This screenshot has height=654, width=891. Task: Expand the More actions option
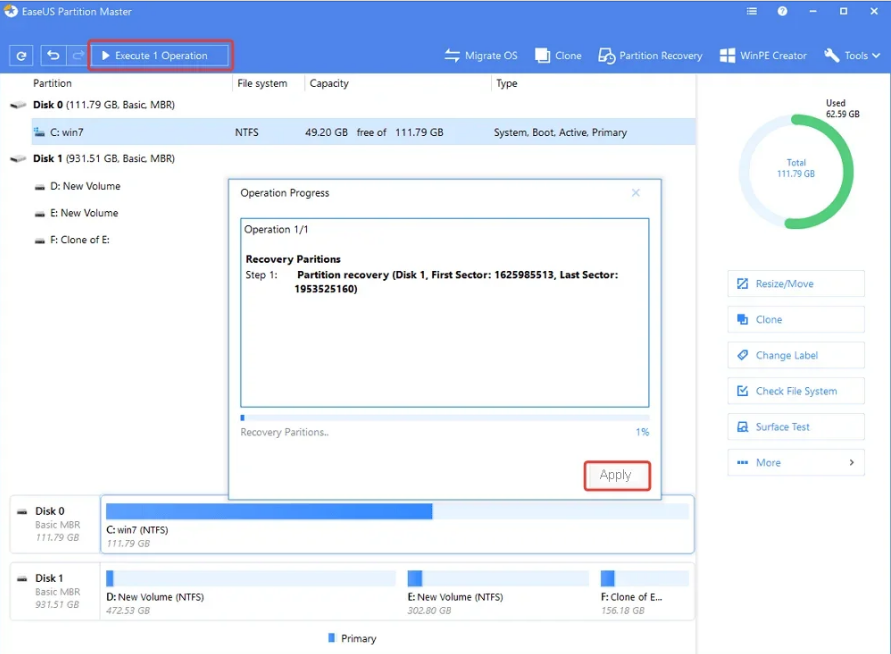796,463
